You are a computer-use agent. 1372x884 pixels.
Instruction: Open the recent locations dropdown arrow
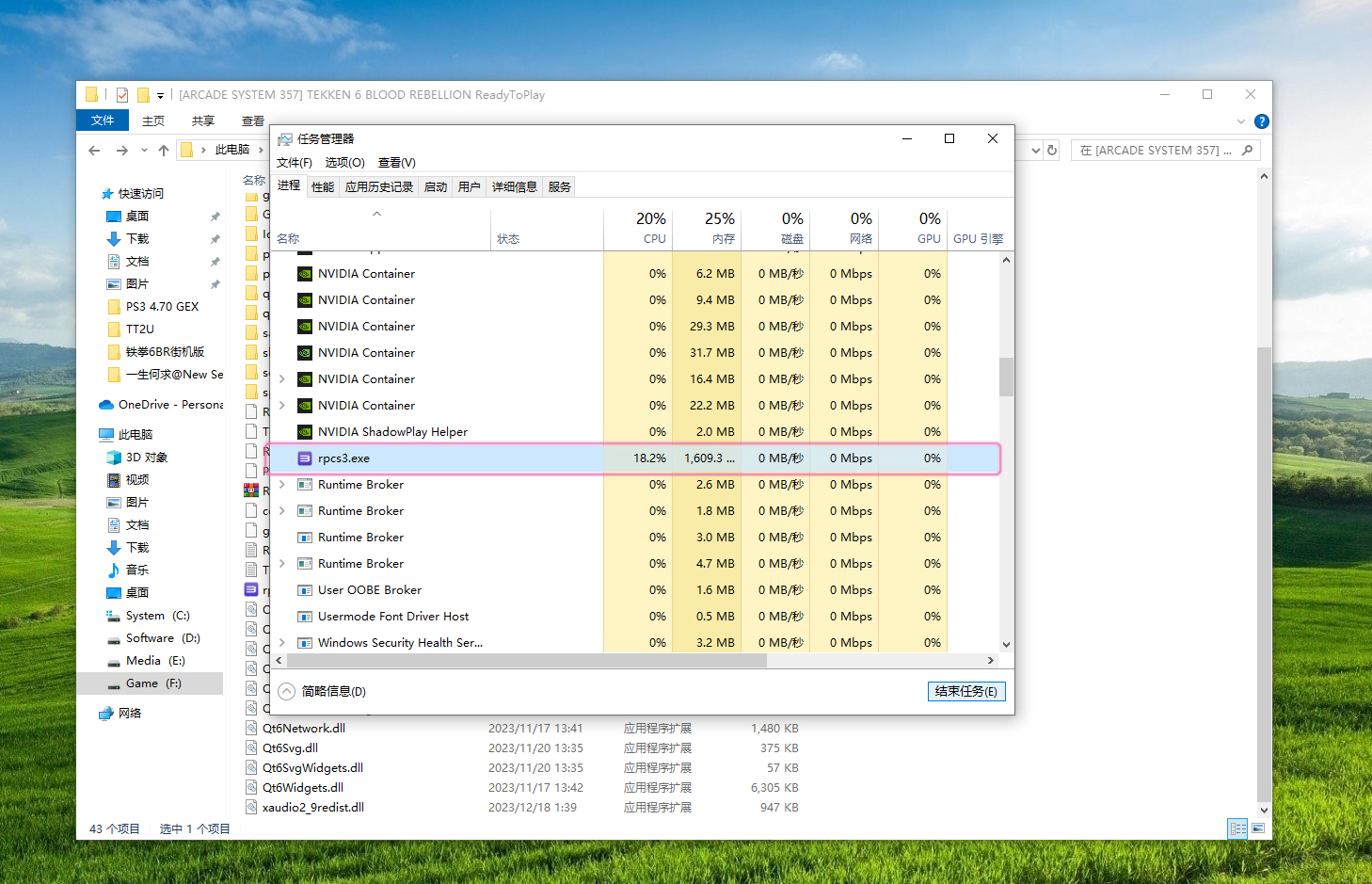[144, 151]
